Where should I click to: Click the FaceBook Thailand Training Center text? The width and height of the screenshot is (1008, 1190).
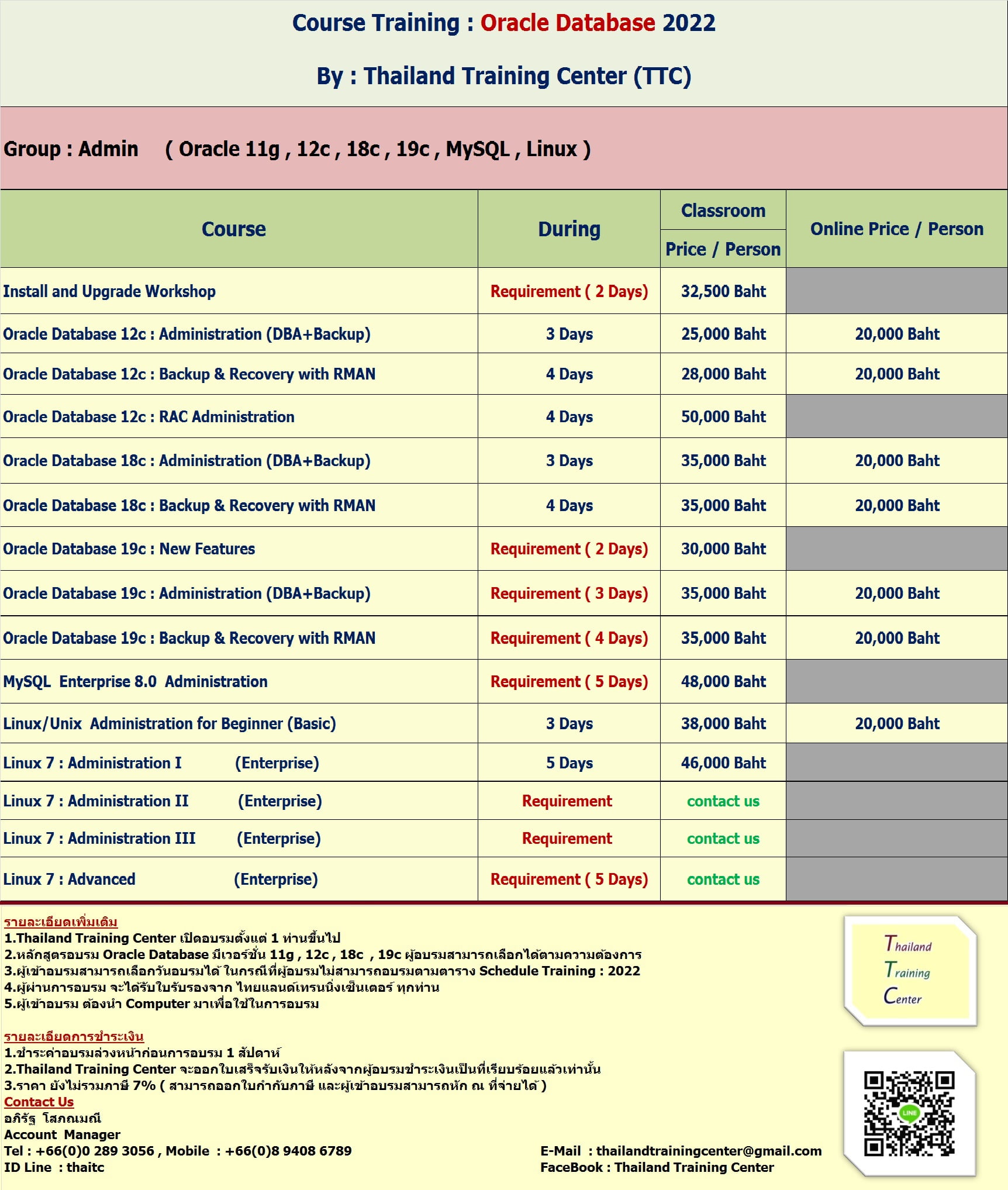(657, 1167)
